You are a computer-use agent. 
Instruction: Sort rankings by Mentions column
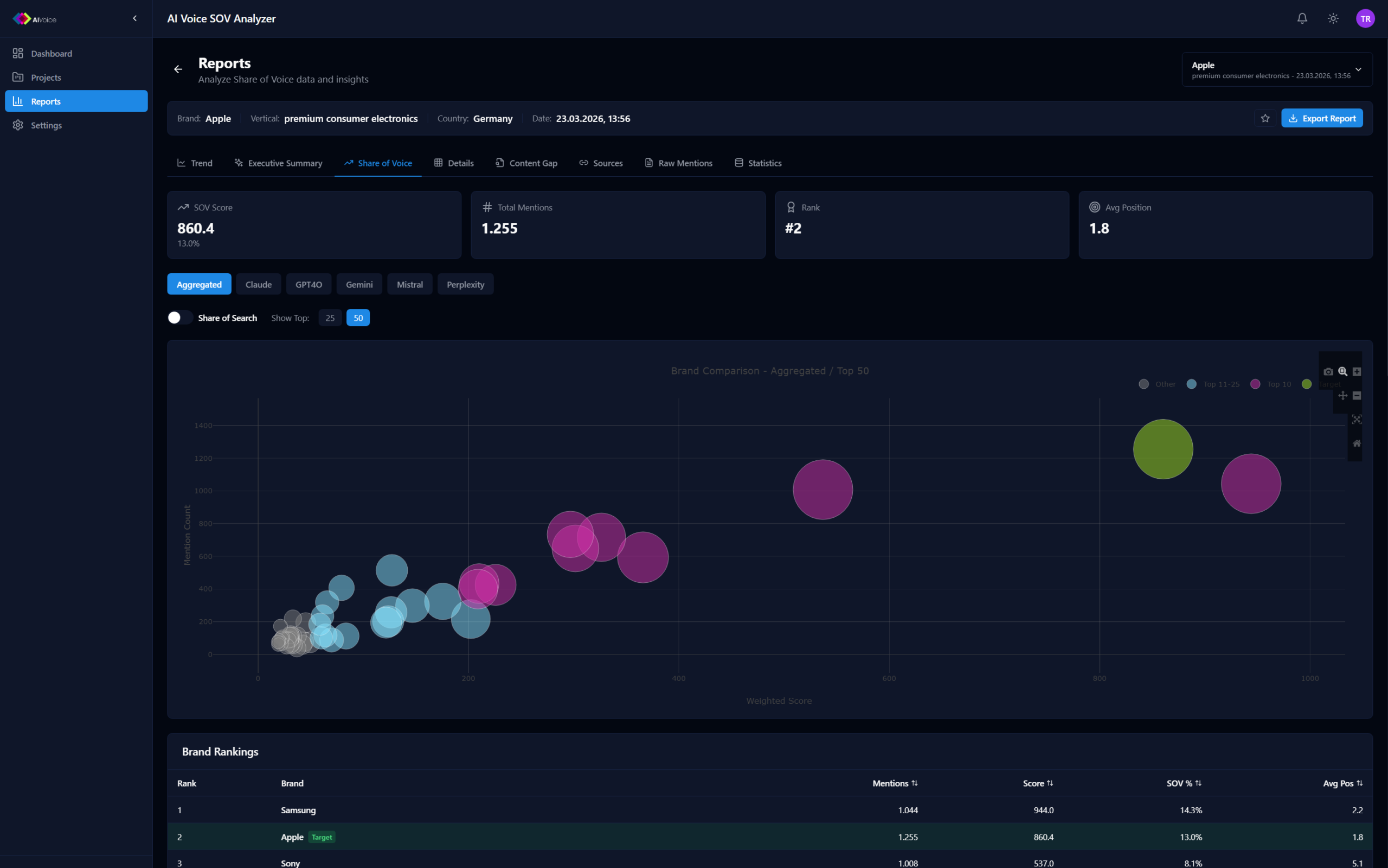(x=894, y=783)
